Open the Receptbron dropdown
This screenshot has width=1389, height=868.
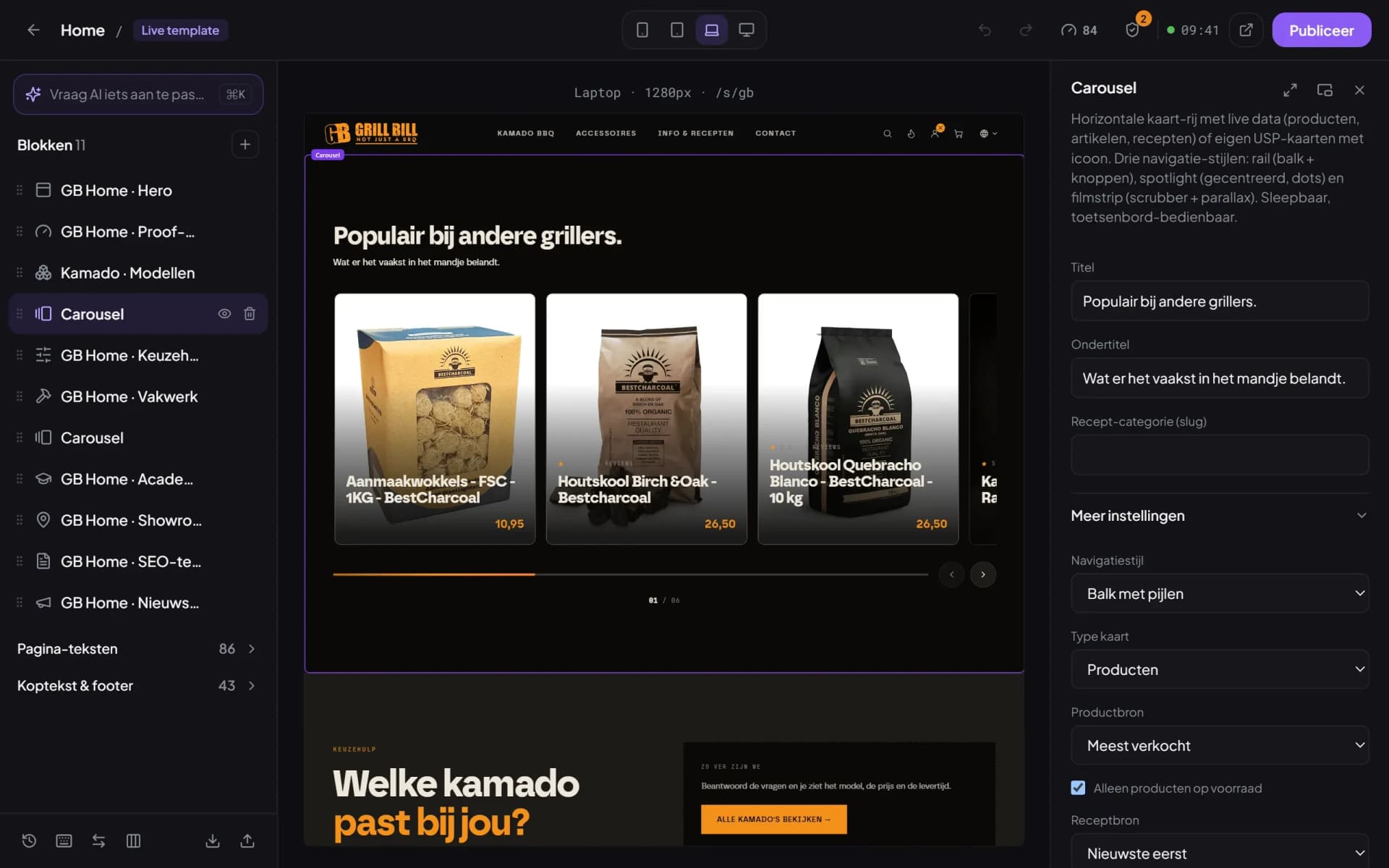pyautogui.click(x=1220, y=852)
